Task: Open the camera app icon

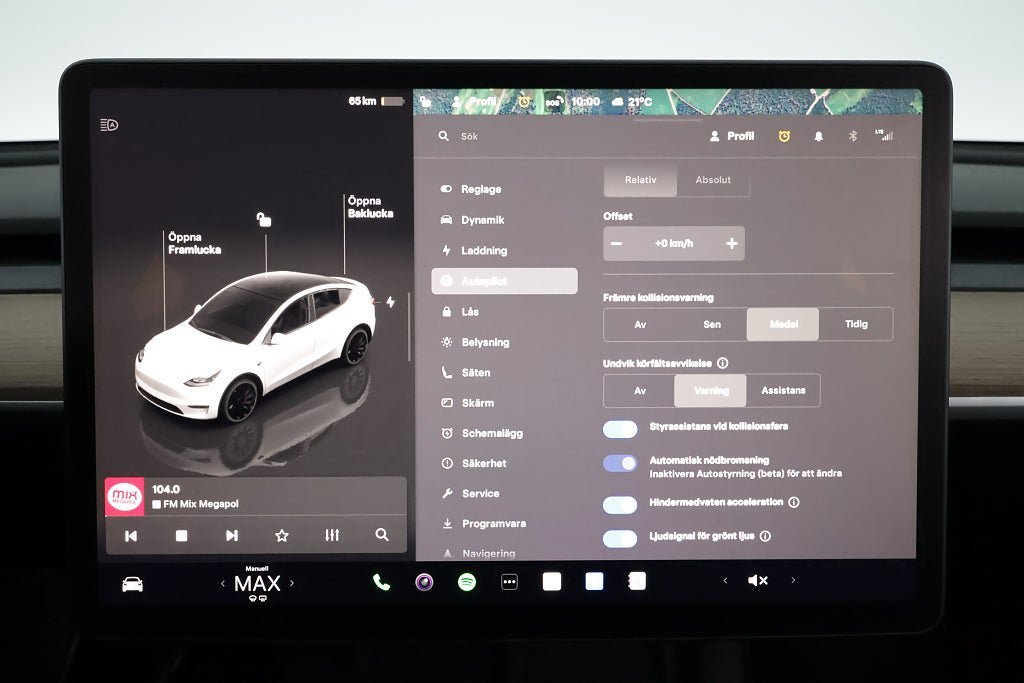Action: pyautogui.click(x=424, y=582)
